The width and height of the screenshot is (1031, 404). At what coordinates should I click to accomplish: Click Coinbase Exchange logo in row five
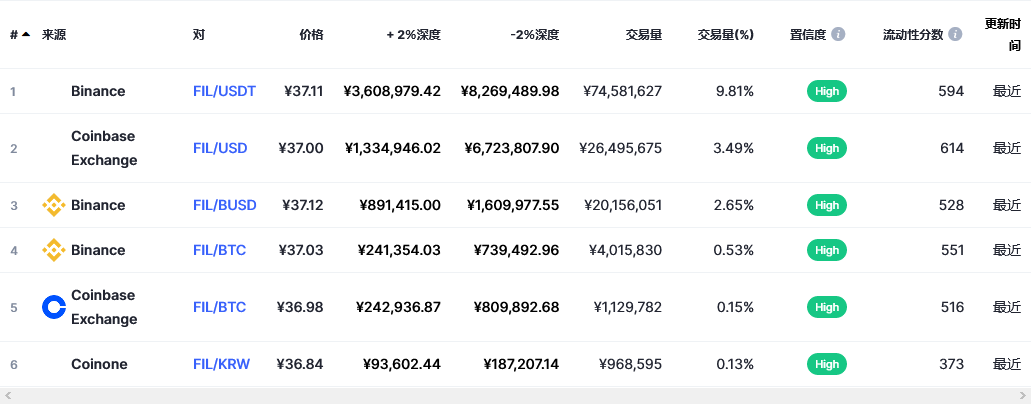(x=53, y=307)
